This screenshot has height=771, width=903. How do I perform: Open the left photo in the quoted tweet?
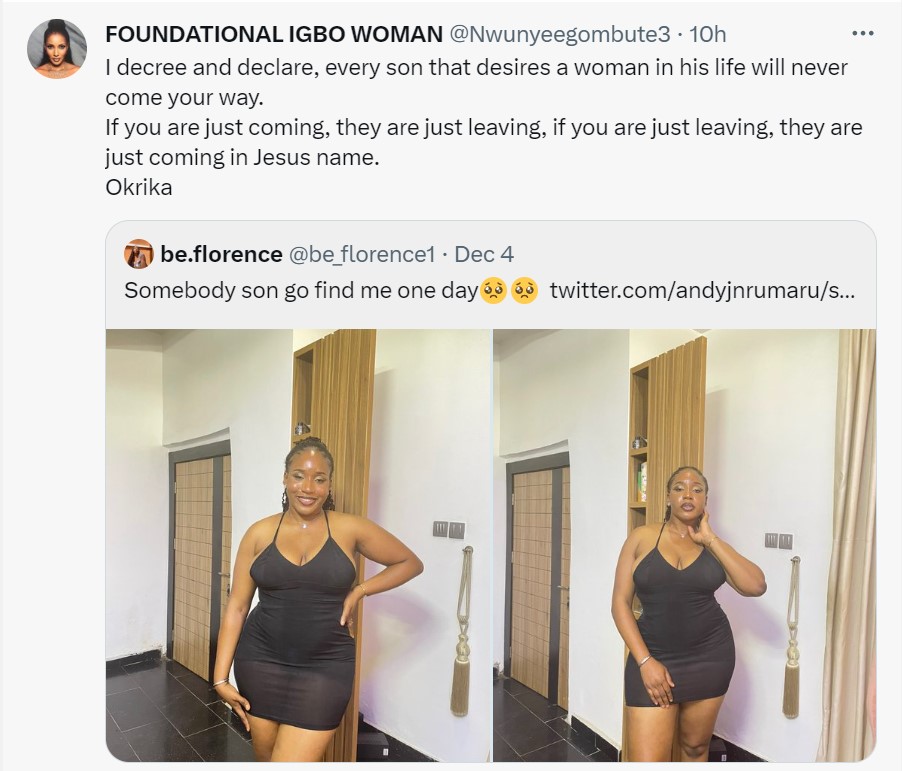click(298, 545)
